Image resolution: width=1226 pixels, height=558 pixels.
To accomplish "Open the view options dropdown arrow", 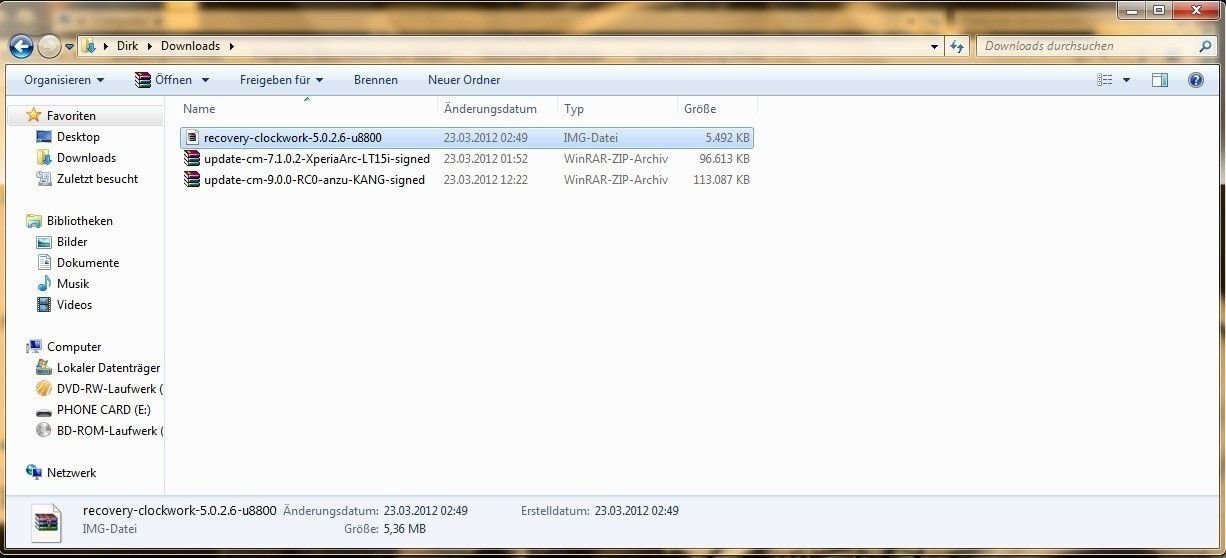I will coord(1127,80).
